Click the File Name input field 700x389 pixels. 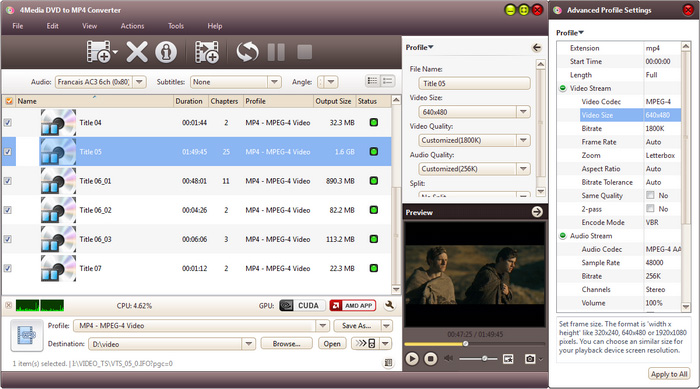click(474, 83)
